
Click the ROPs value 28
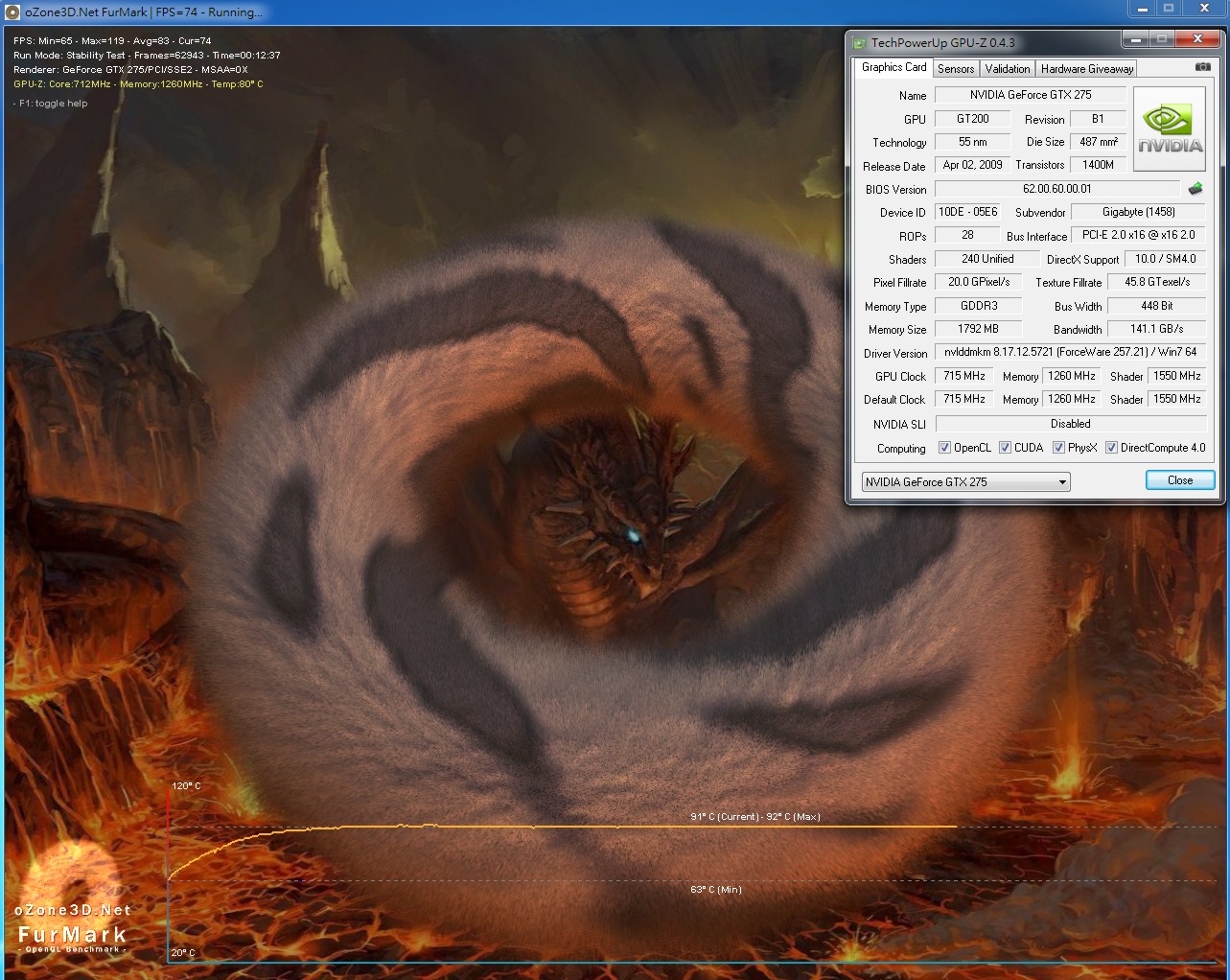click(x=967, y=235)
